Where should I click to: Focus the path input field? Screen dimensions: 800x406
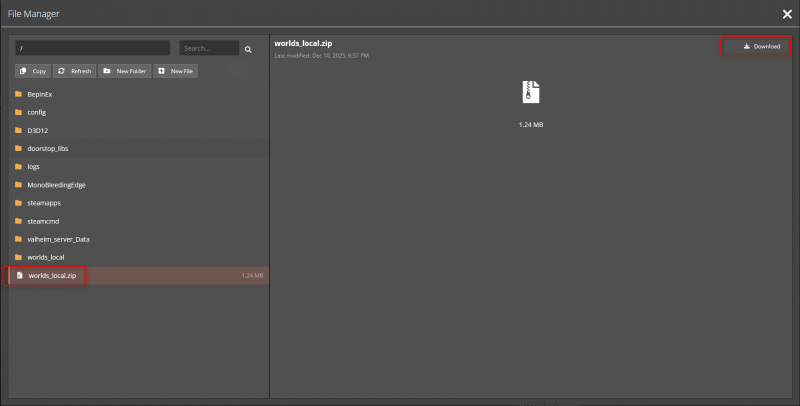point(92,48)
